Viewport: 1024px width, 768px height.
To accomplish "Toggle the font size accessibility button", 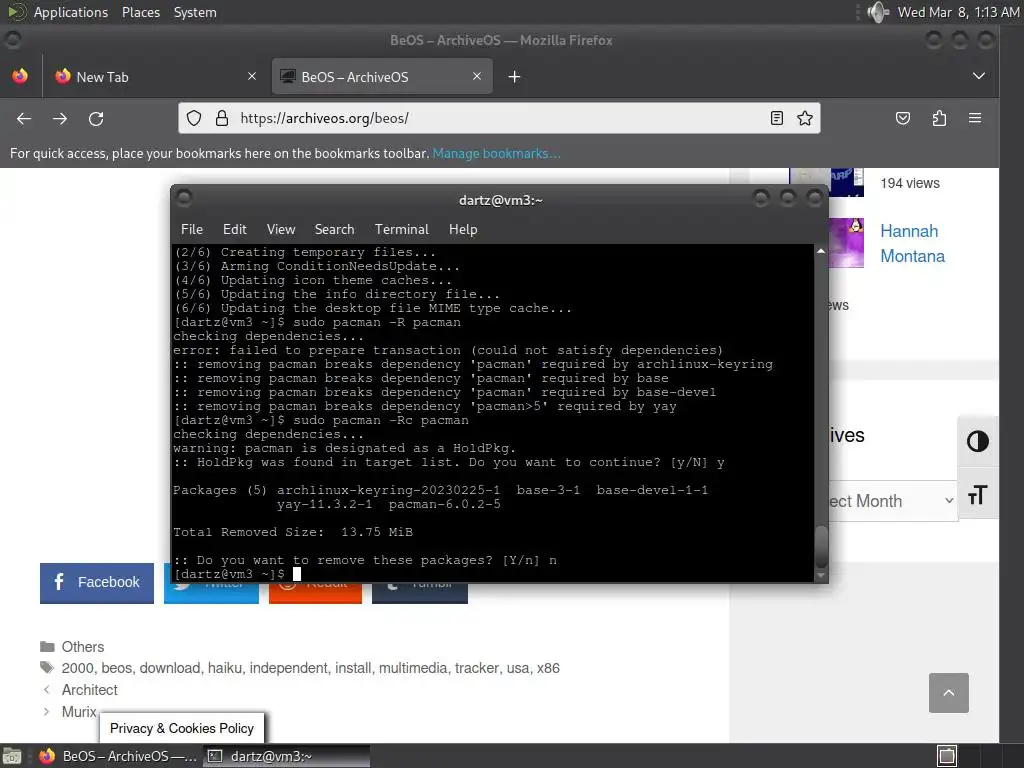I will [x=978, y=495].
